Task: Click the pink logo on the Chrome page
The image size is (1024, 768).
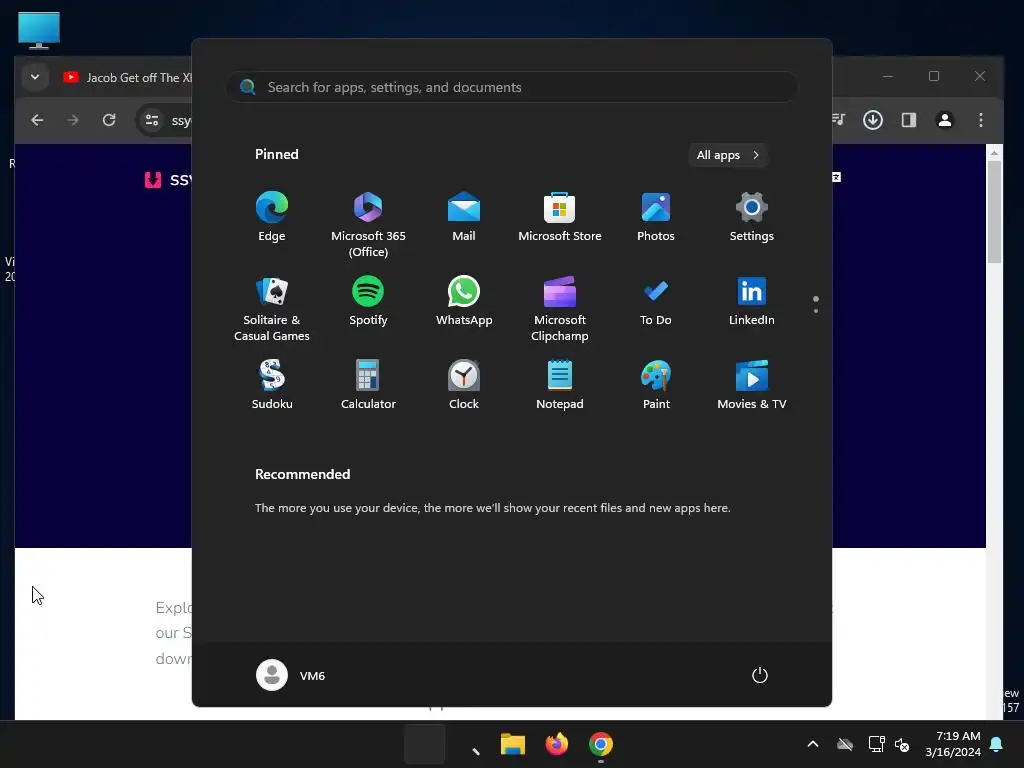Action: tap(153, 180)
